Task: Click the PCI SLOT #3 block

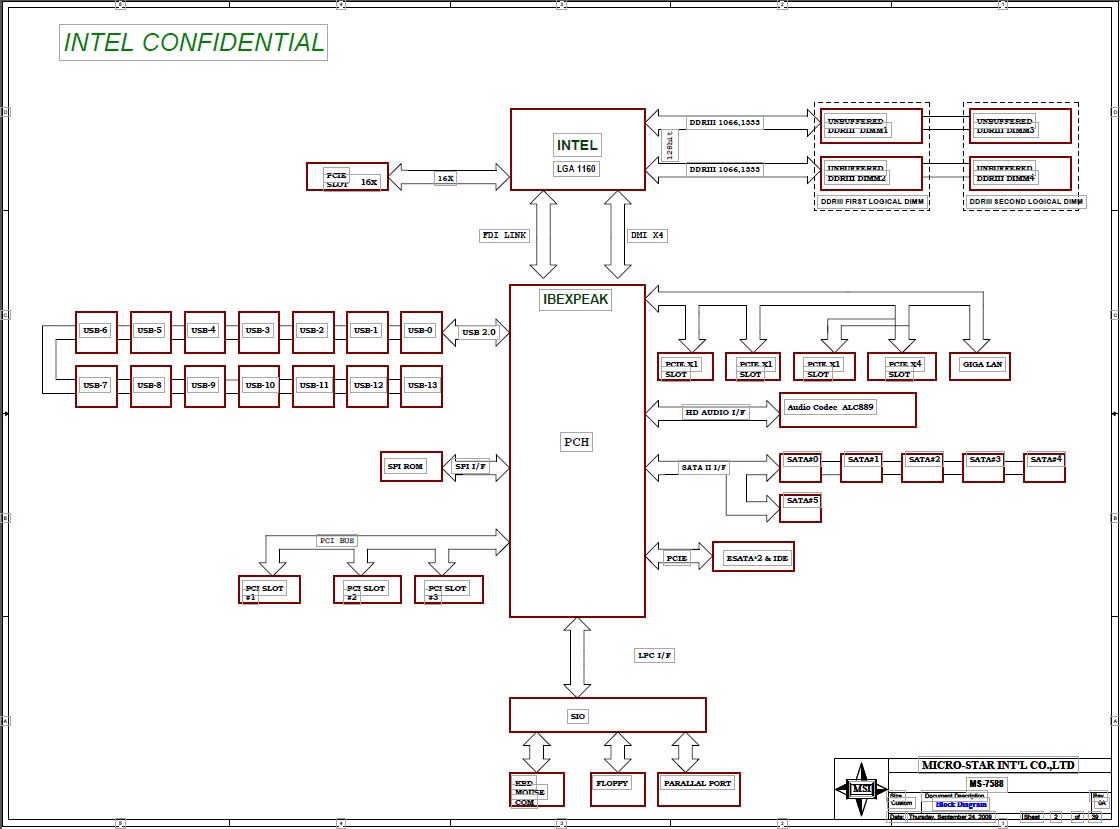Action: pyautogui.click(x=449, y=590)
